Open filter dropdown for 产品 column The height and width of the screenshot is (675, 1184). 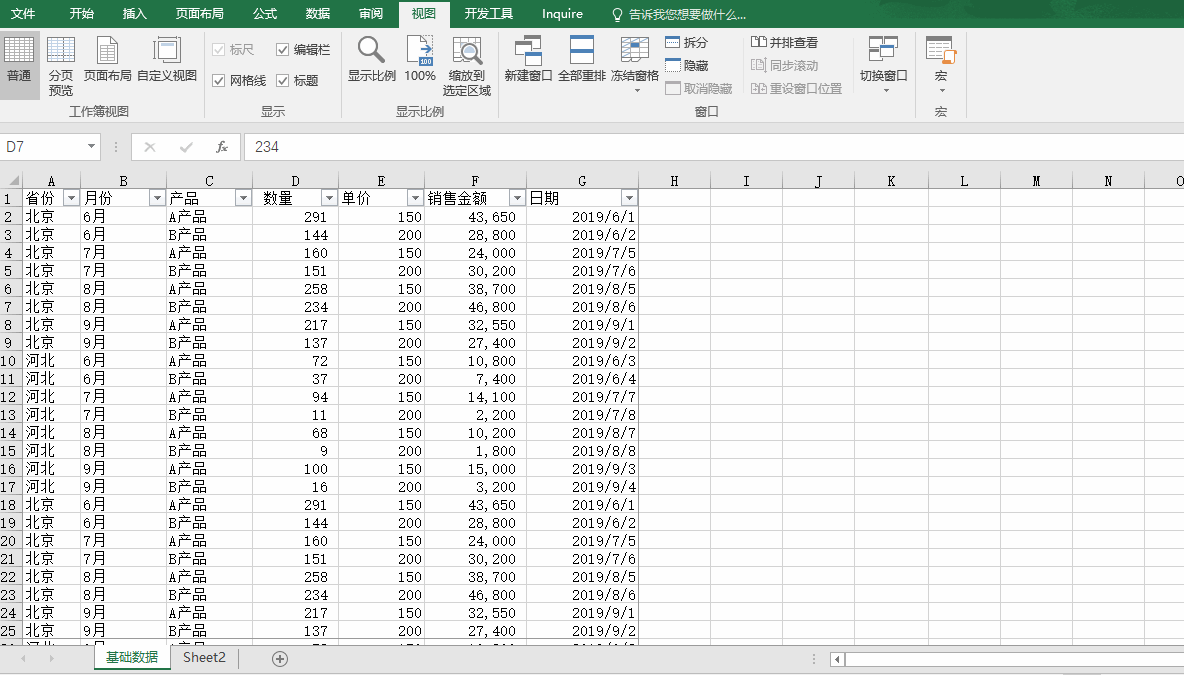[243, 198]
